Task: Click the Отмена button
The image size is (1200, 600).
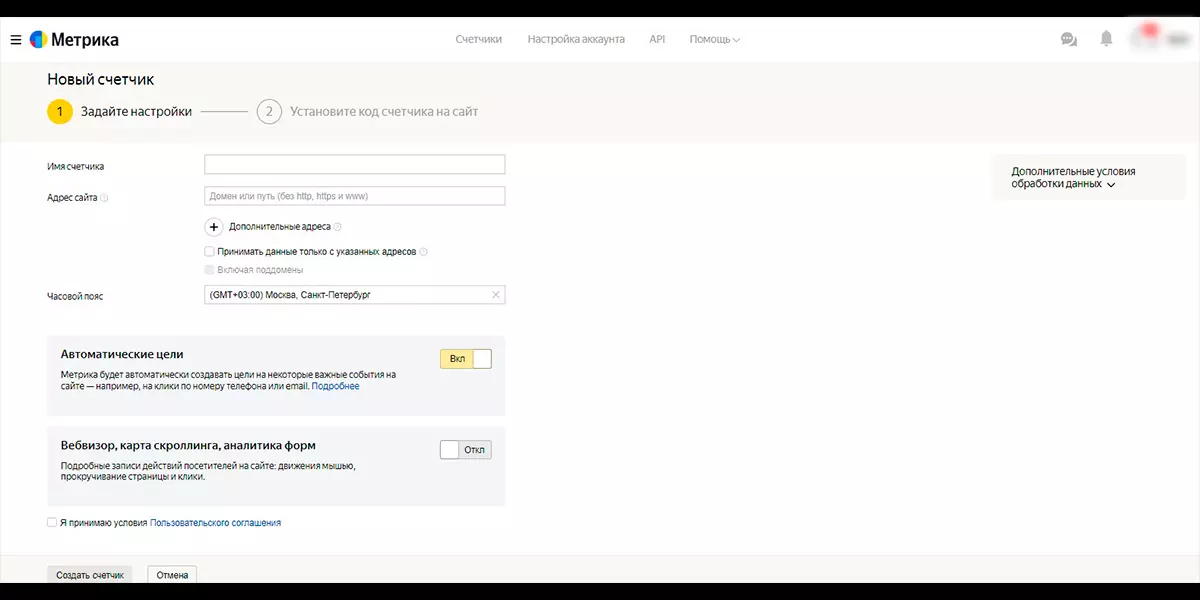Action: click(172, 575)
